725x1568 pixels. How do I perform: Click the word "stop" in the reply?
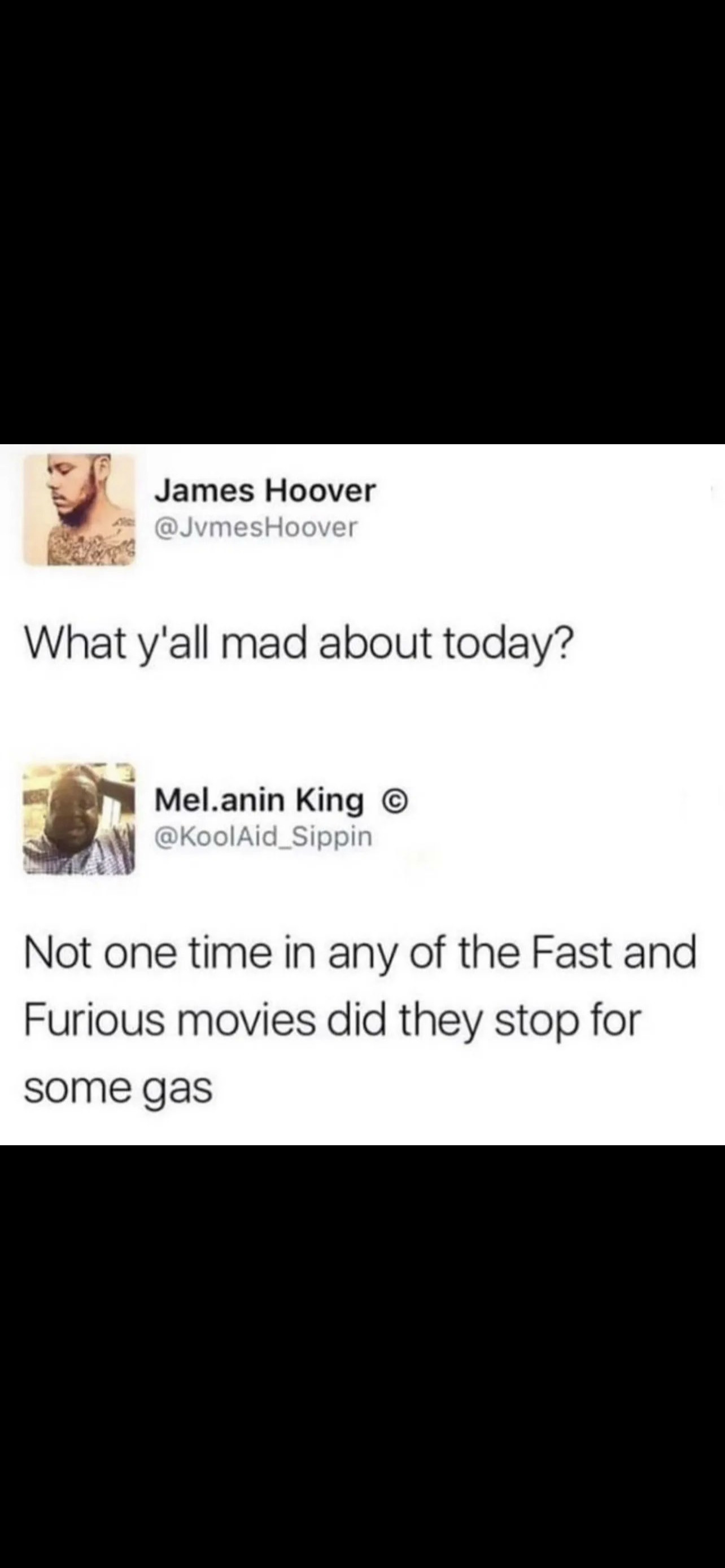(x=532, y=1023)
